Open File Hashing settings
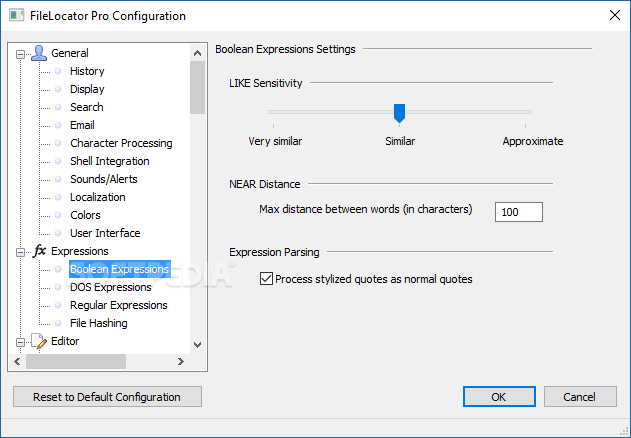 (x=99, y=323)
